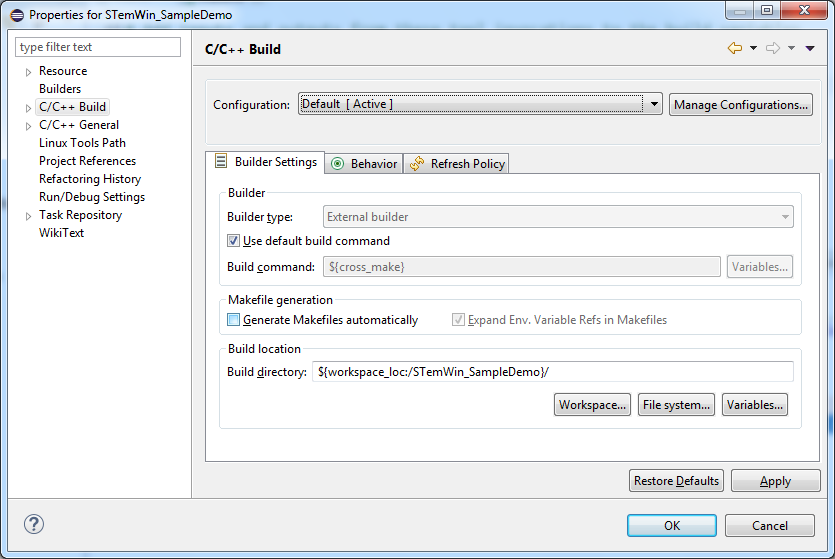Enable Generate Makefiles automatically
835x559 pixels.
[x=233, y=319]
